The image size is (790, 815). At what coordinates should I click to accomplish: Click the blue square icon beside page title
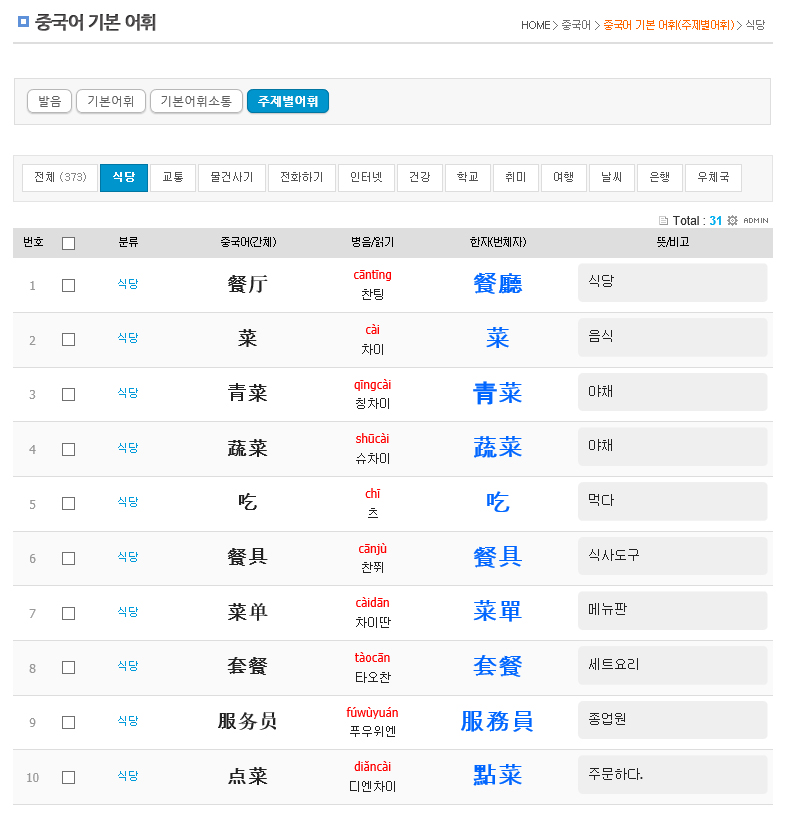tap(24, 21)
